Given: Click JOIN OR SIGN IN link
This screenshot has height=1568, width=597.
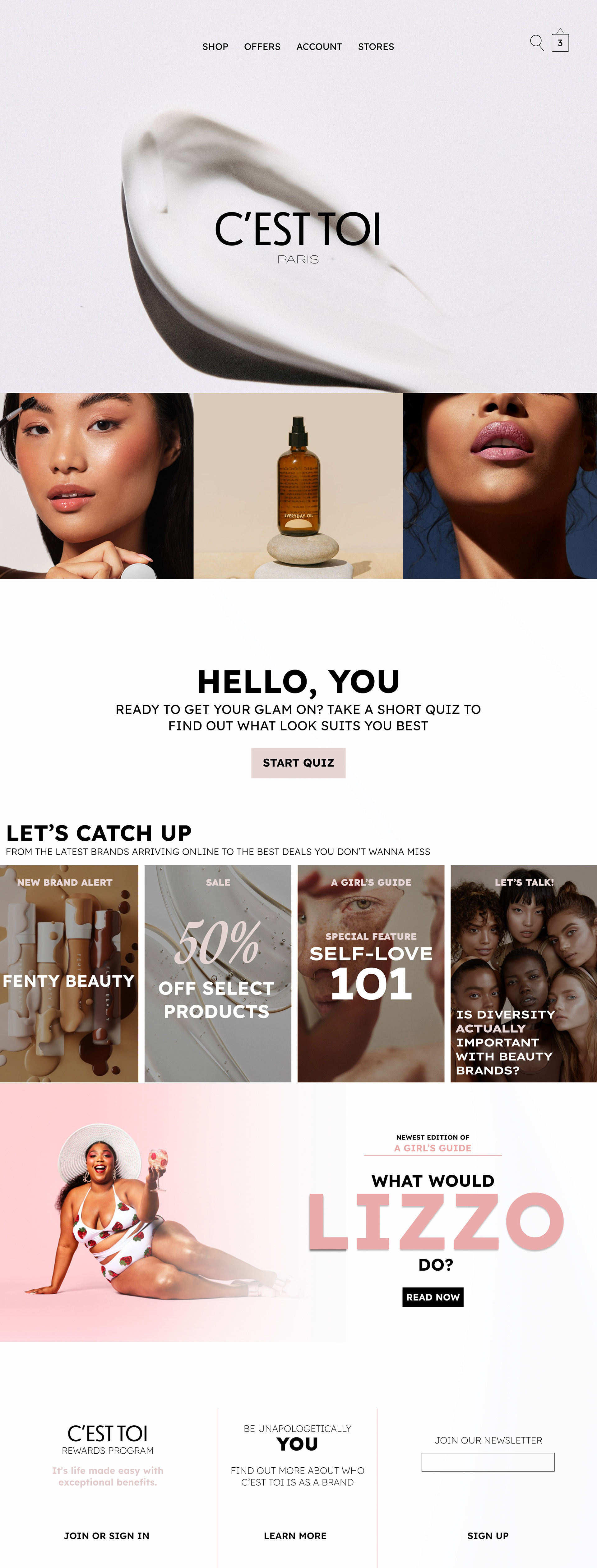Looking at the screenshot, I should point(107,1536).
